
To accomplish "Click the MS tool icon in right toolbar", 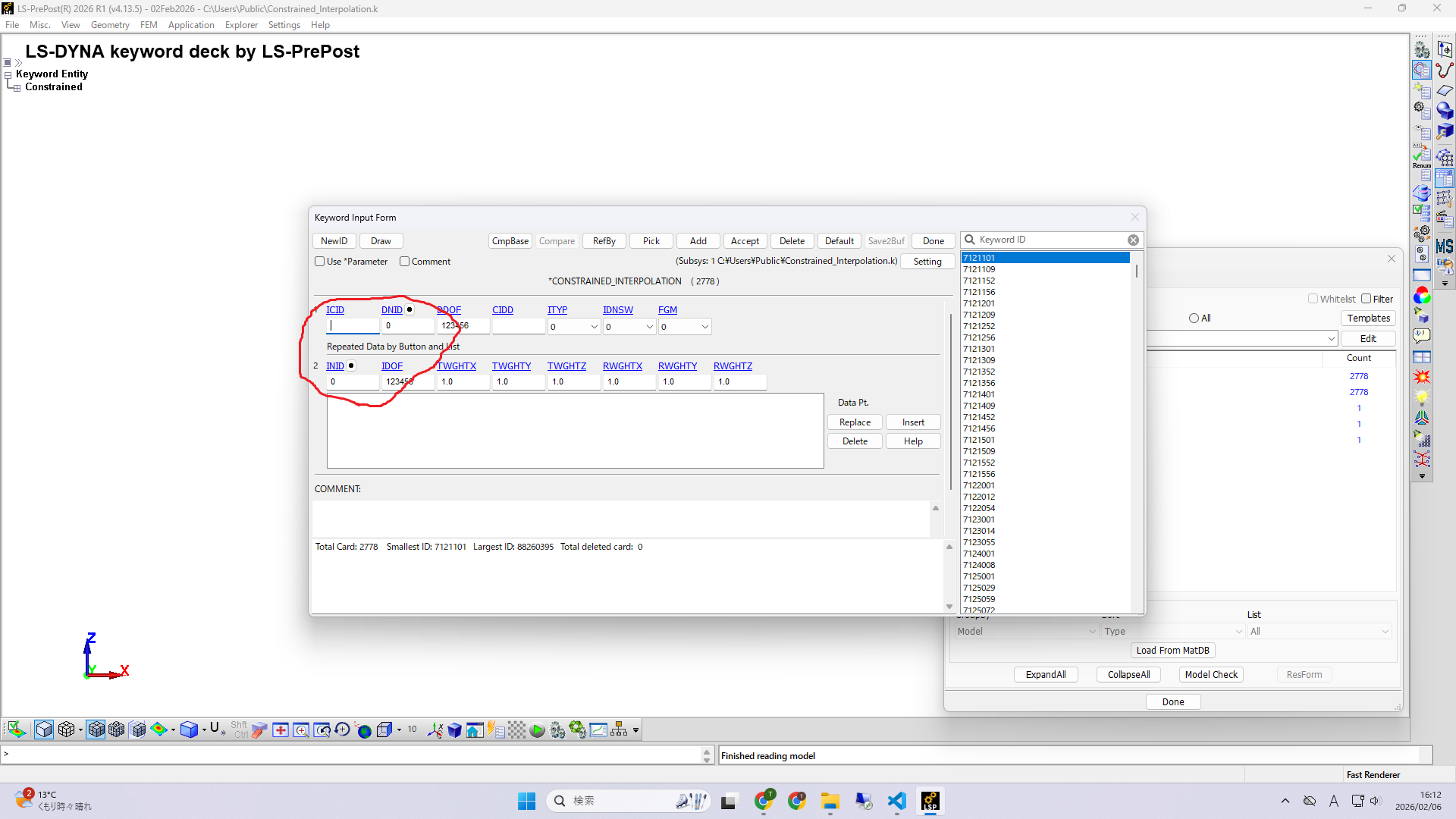I will 1445,246.
